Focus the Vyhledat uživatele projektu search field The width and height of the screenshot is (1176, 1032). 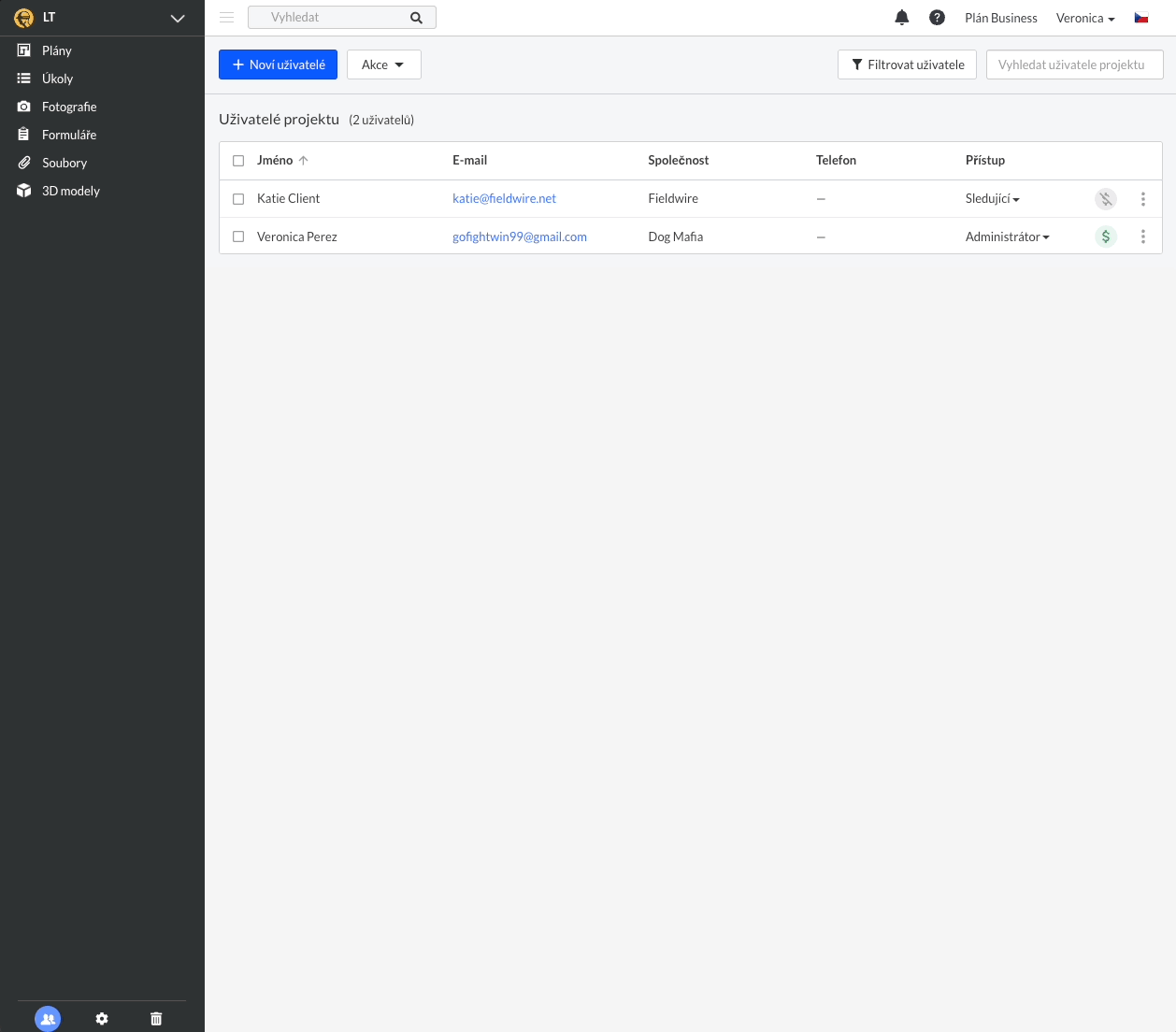click(x=1074, y=64)
